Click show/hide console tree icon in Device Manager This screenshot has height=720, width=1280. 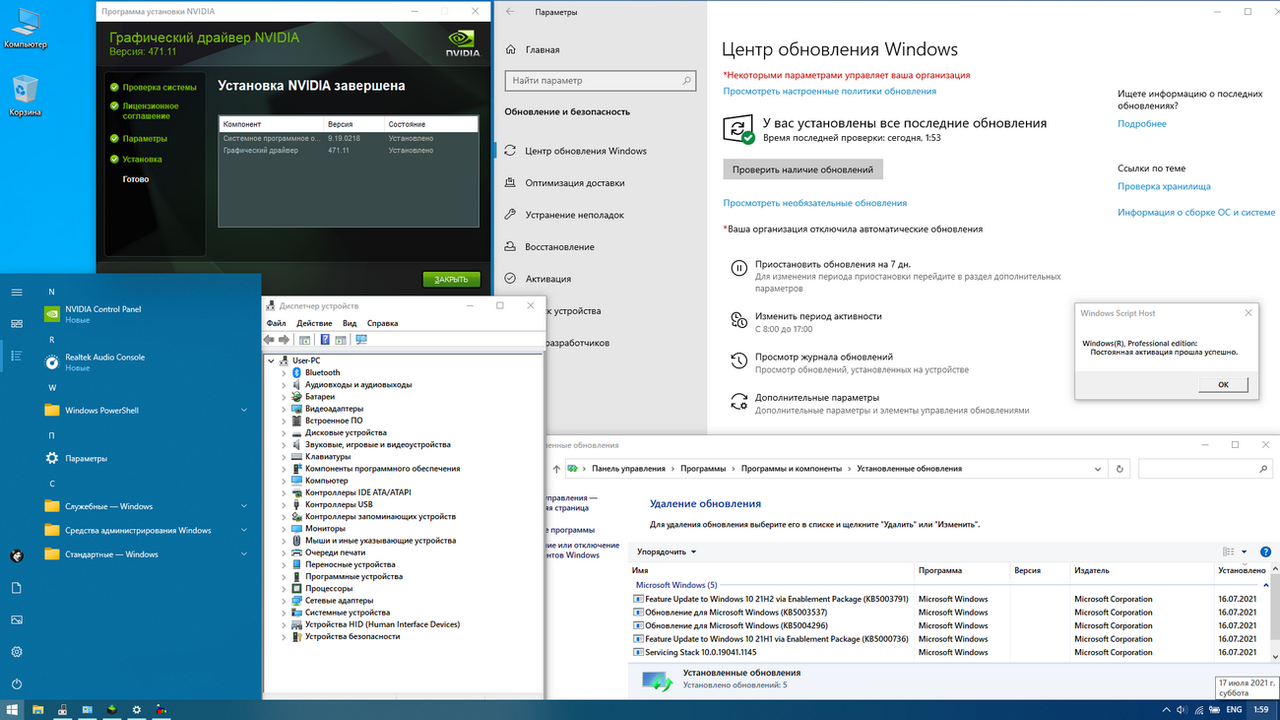305,340
